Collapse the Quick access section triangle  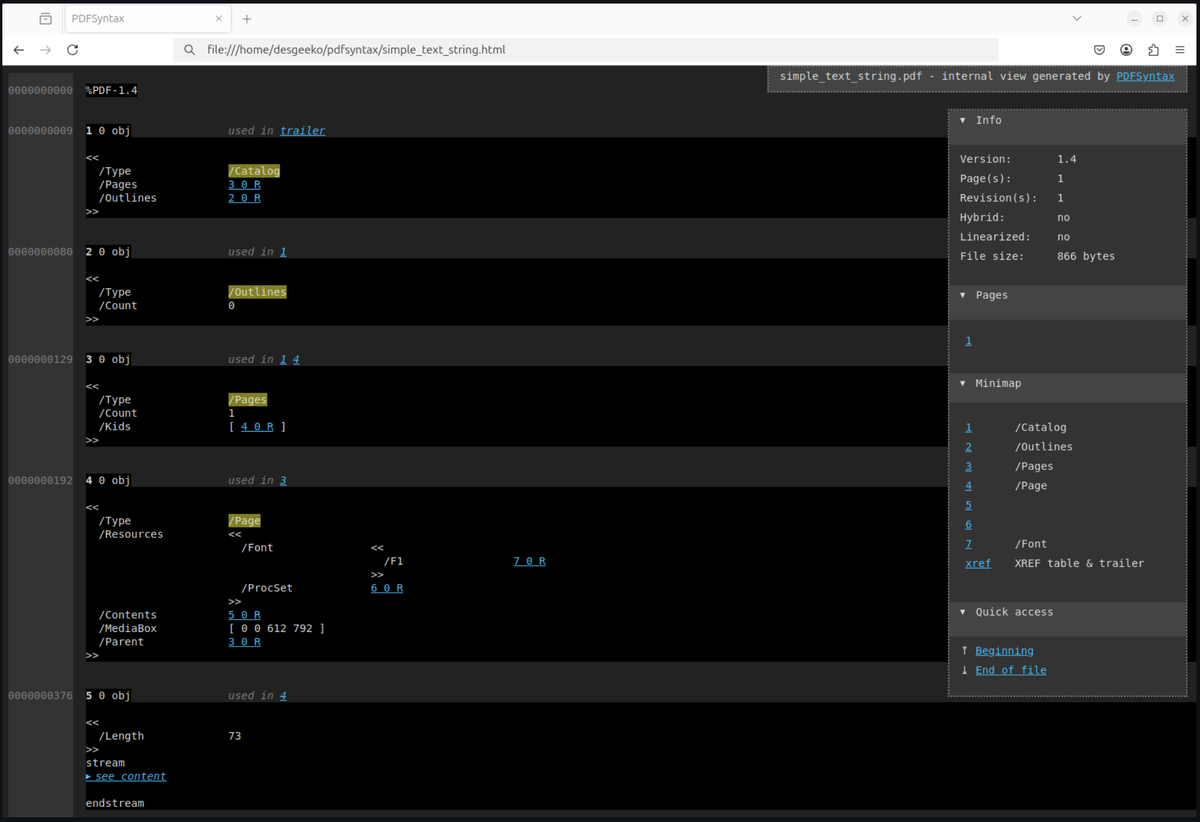[963, 612]
